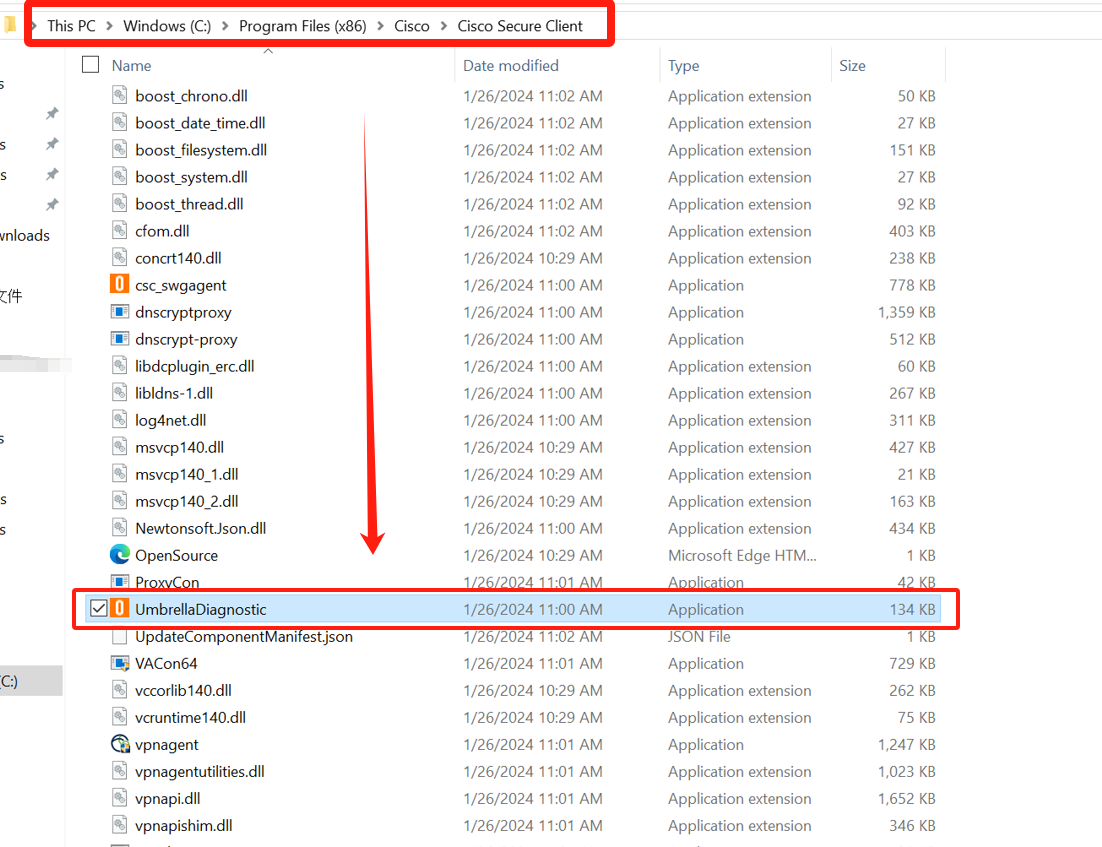Sort by the Type column header

point(684,65)
